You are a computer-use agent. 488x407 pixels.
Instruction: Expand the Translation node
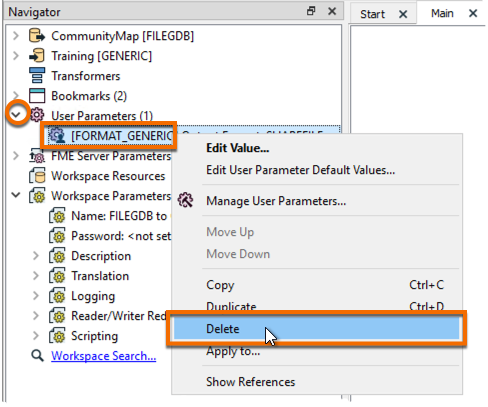click(x=36, y=276)
